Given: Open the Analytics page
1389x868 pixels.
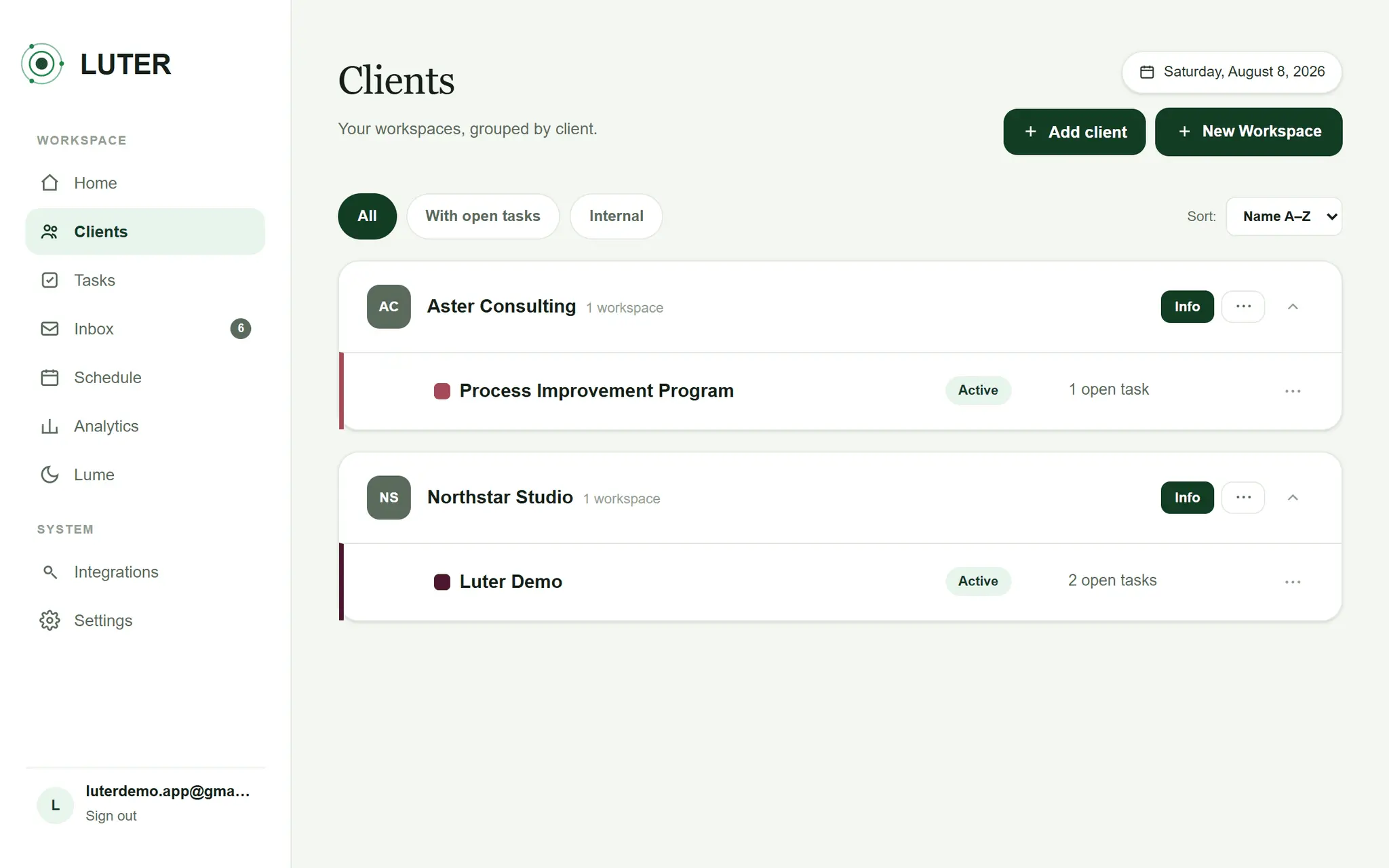Looking at the screenshot, I should (145, 426).
